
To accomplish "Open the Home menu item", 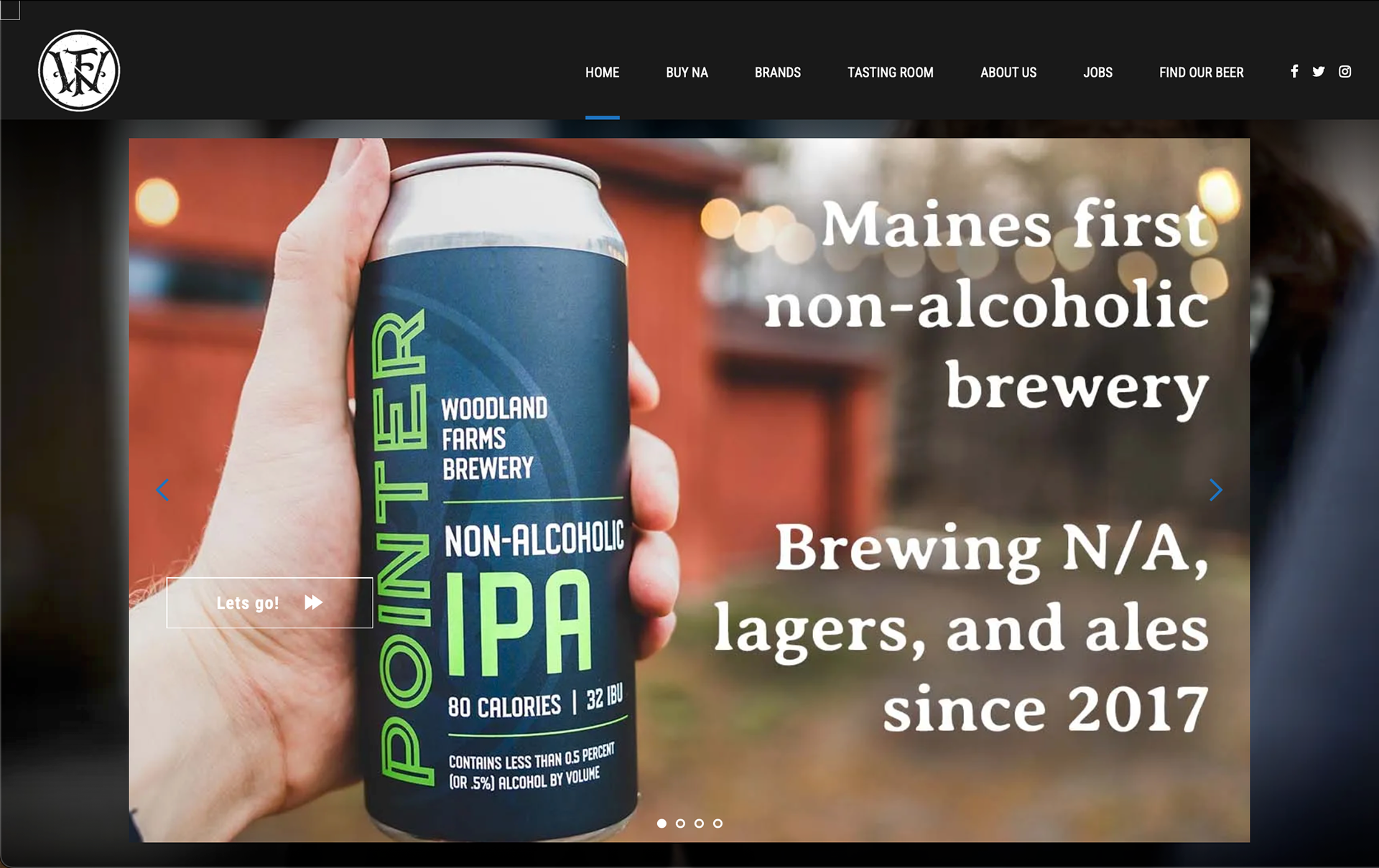I will point(602,73).
